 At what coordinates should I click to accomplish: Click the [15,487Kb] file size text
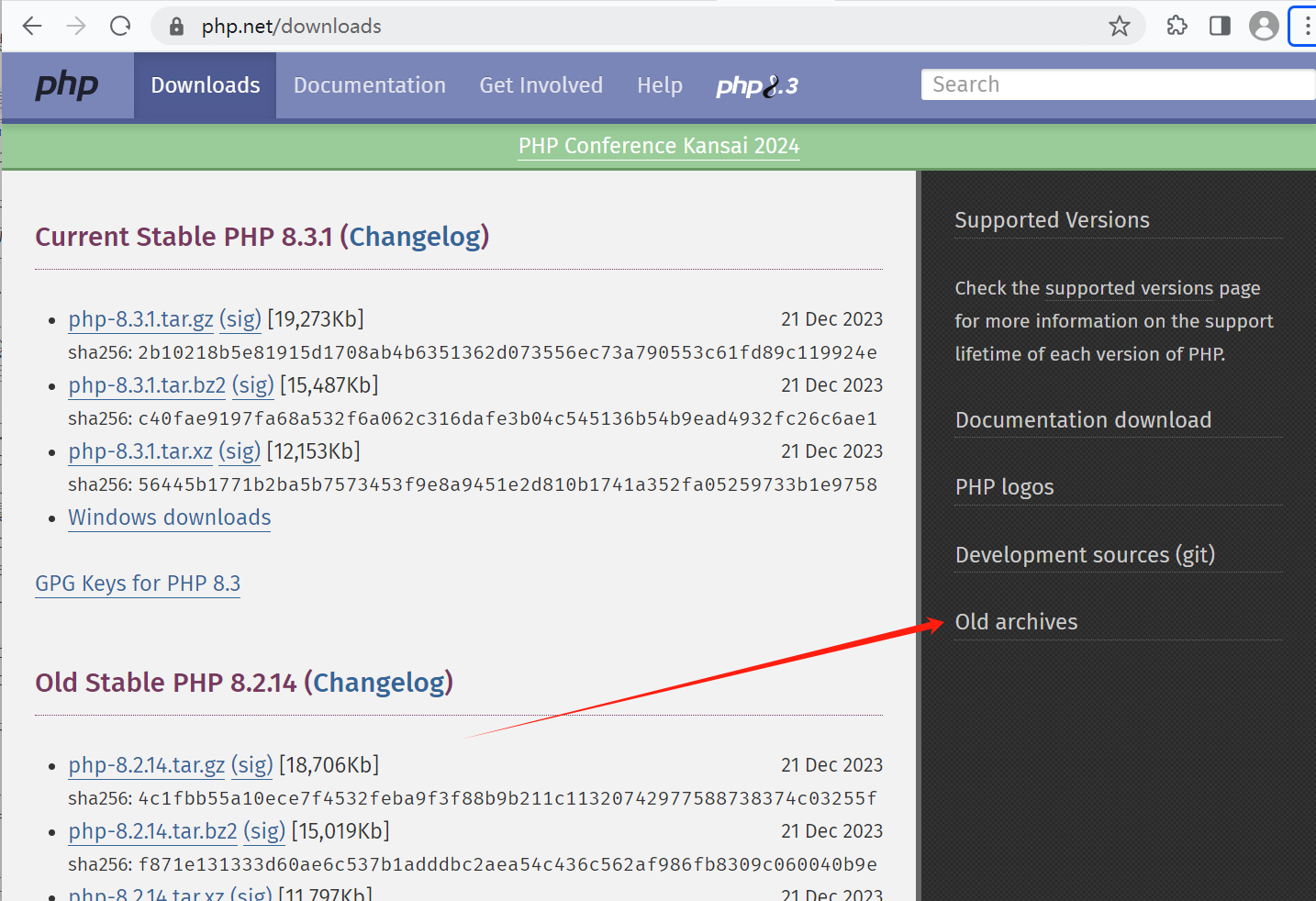point(329,385)
